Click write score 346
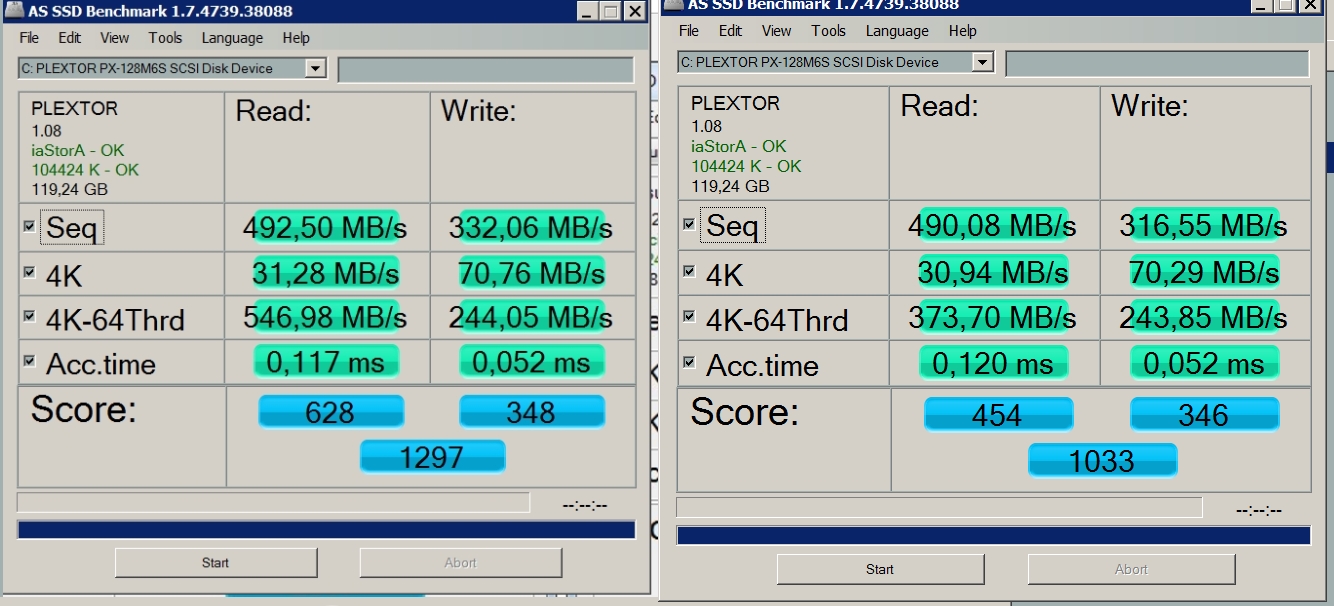1334x606 pixels. click(x=1204, y=414)
